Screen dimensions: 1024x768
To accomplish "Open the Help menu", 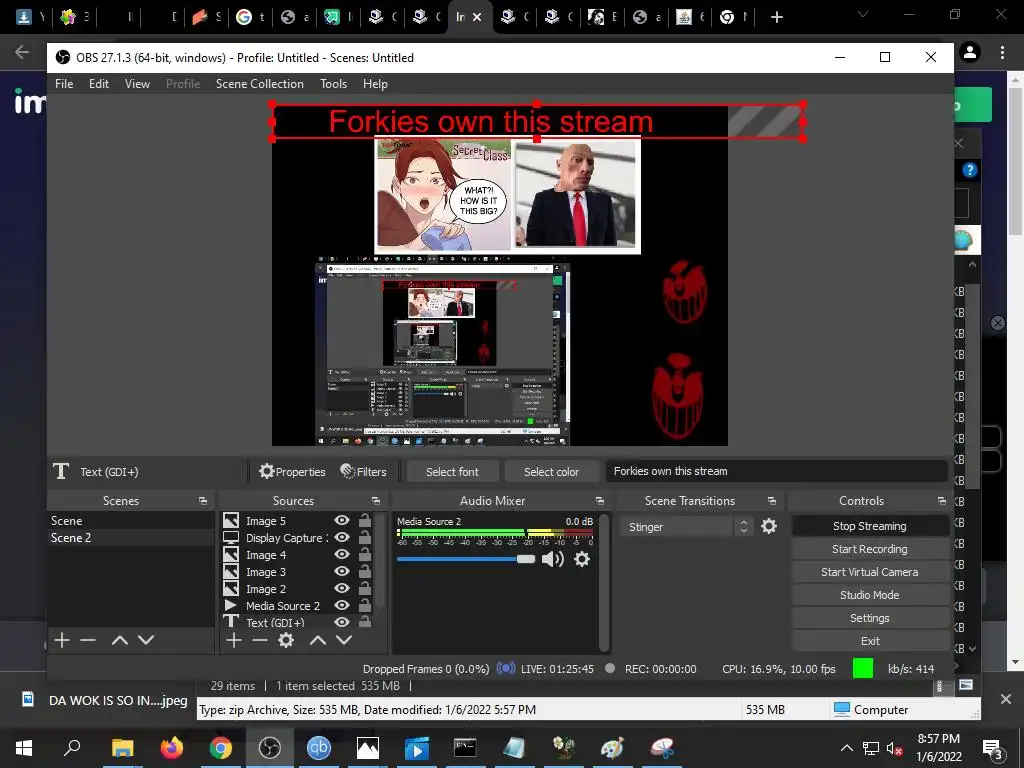I will coord(375,84).
